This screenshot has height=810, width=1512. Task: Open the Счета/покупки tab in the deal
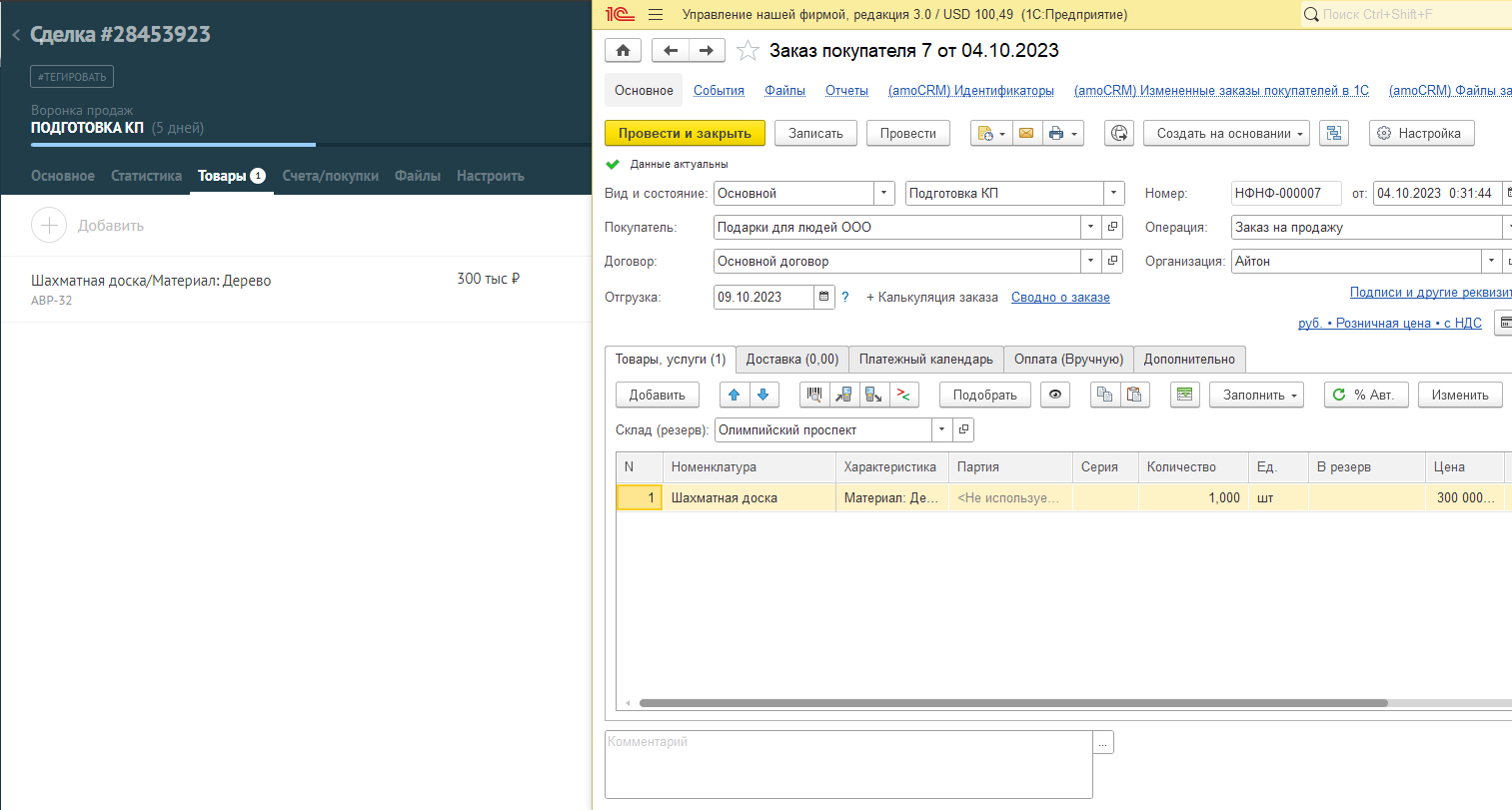pyautogui.click(x=330, y=176)
